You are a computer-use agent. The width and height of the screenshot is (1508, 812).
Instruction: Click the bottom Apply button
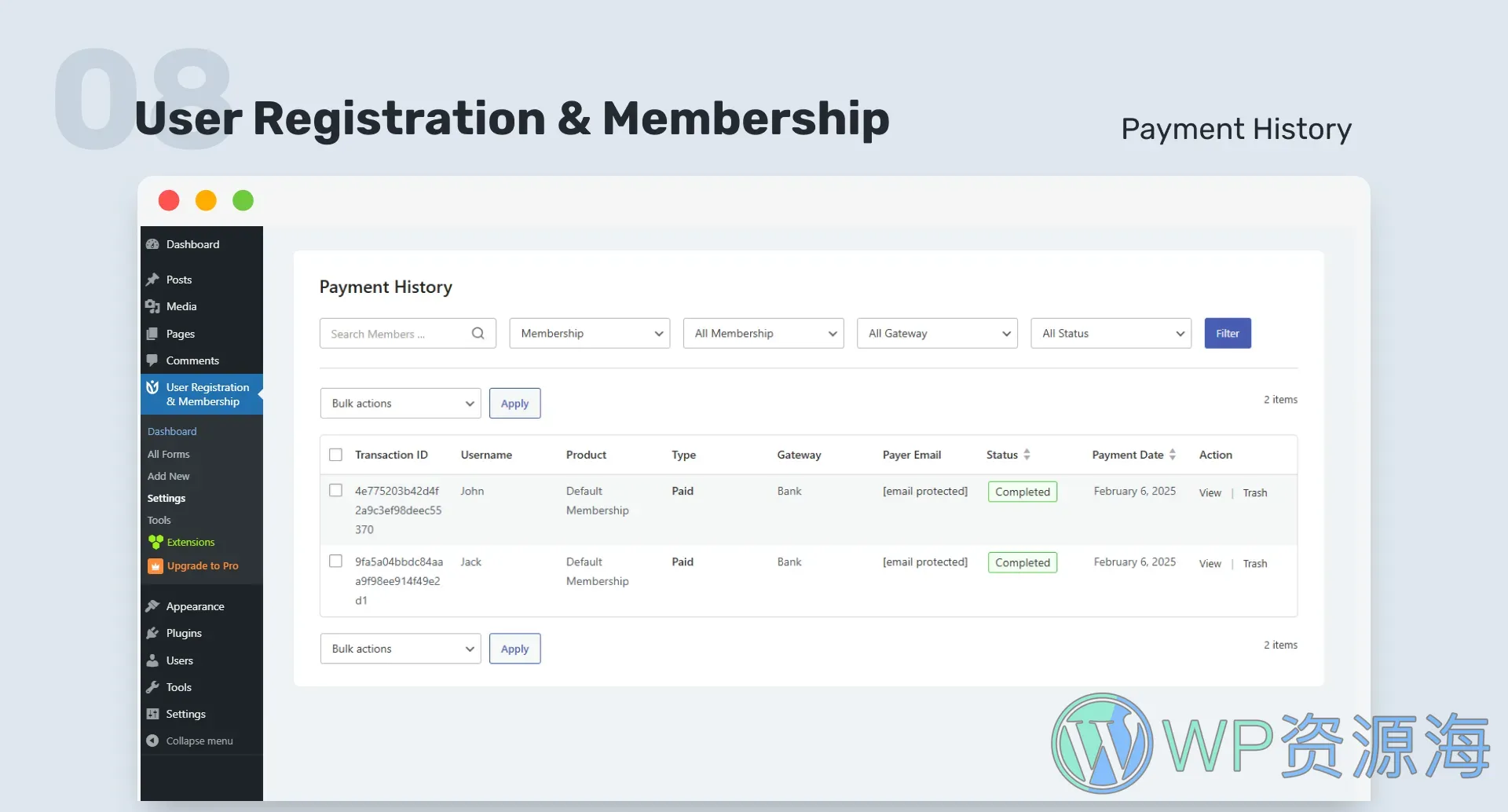click(x=514, y=649)
